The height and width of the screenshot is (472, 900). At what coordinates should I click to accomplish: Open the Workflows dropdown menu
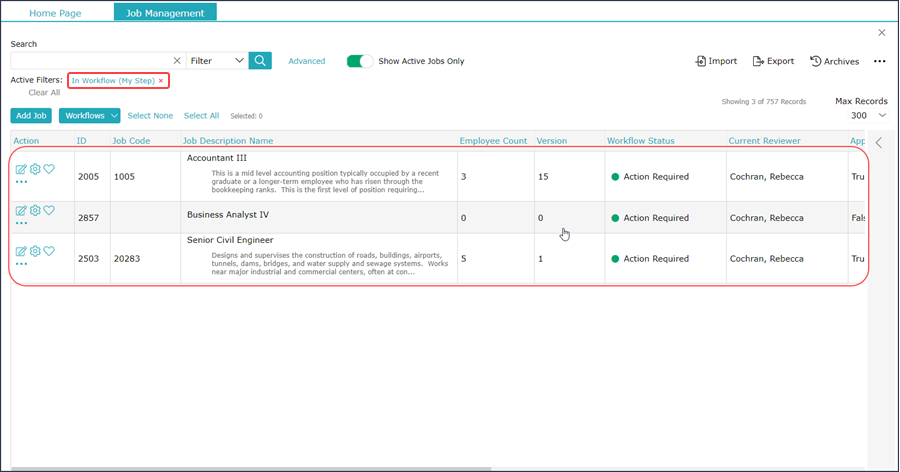(89, 116)
